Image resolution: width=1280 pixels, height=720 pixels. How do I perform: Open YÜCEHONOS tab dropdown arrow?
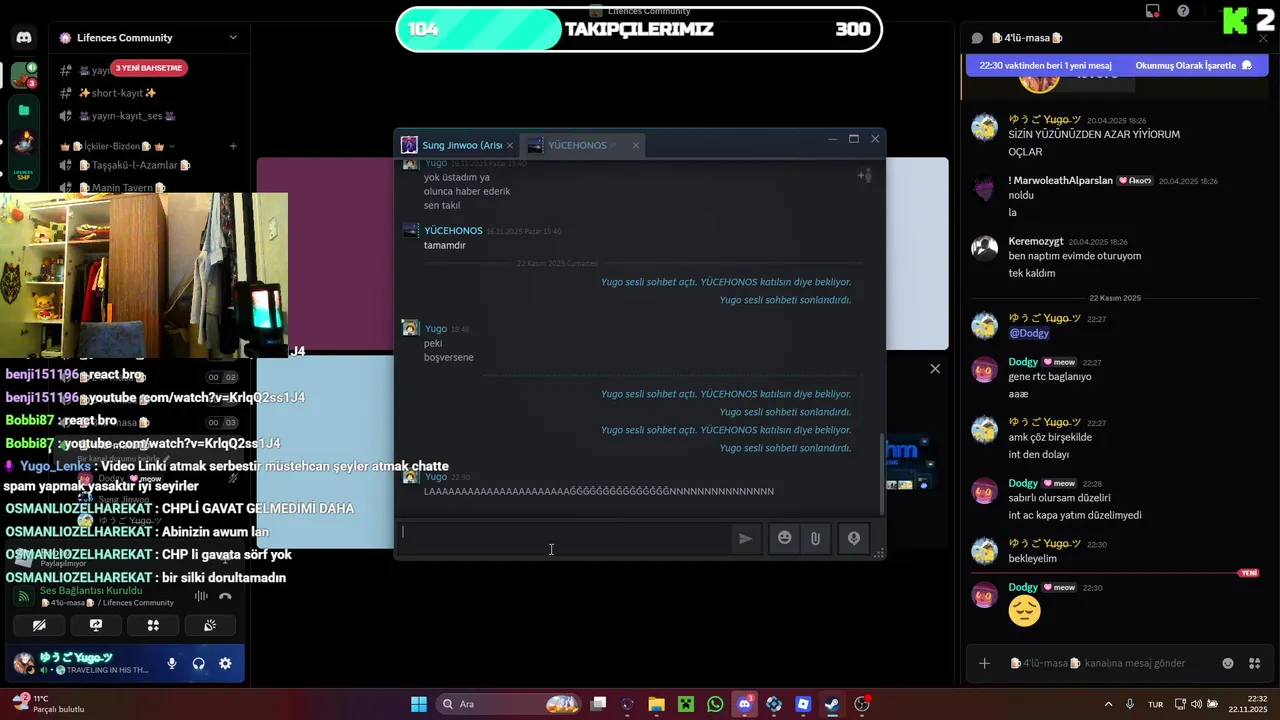613,146
